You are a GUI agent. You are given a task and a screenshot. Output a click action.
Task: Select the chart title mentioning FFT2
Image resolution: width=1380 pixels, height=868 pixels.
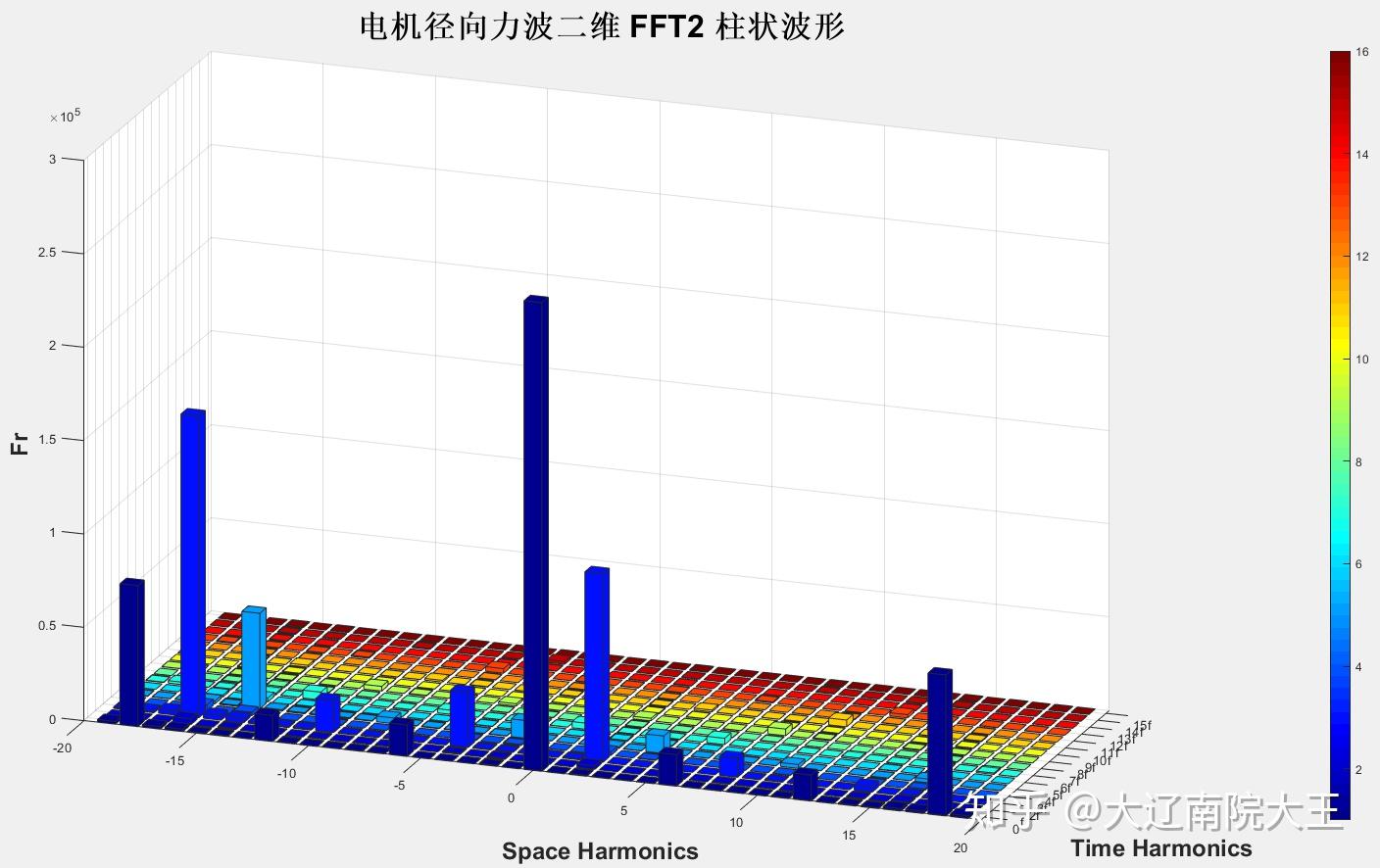[602, 26]
